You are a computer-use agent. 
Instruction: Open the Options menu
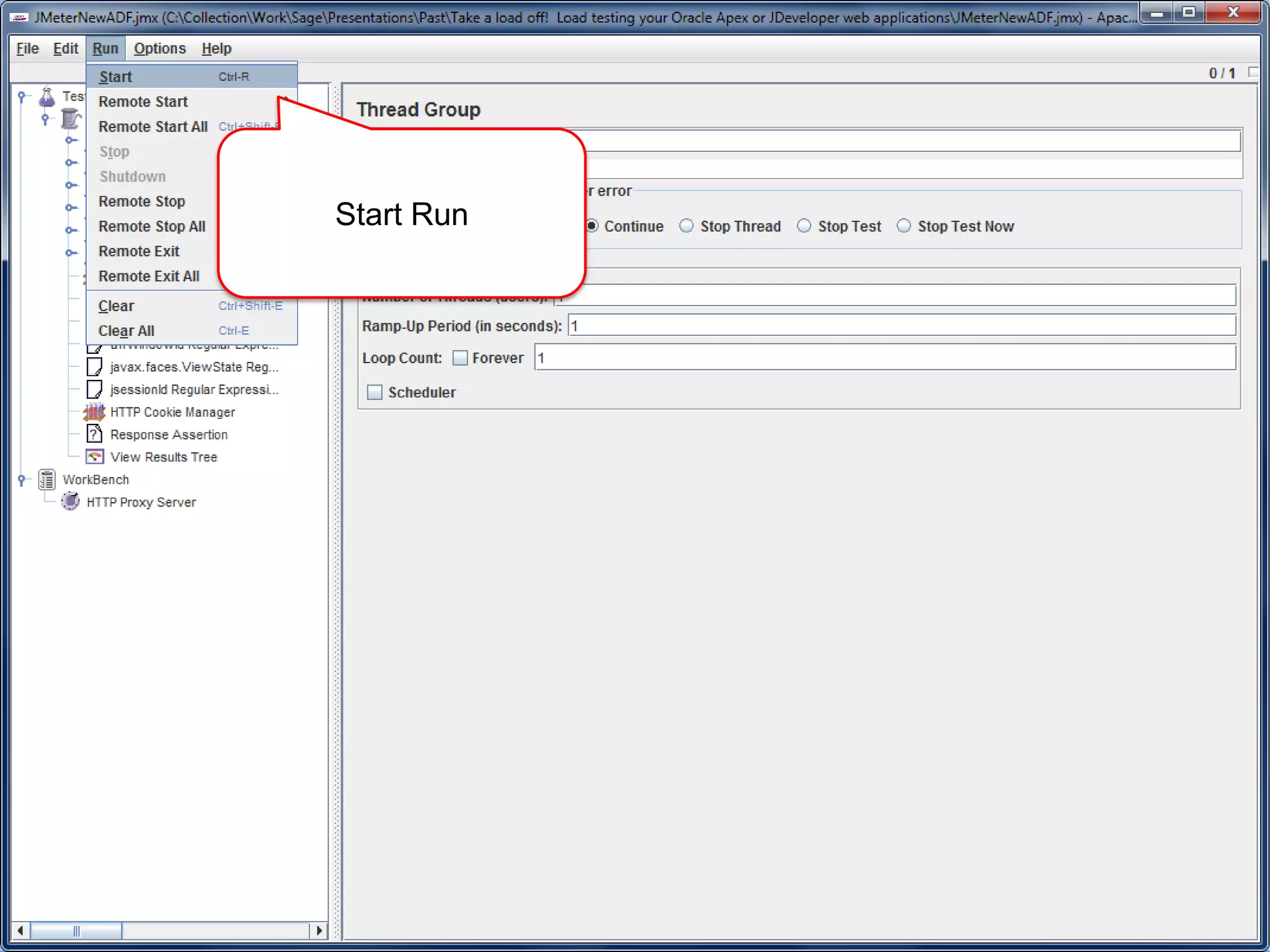[x=159, y=48]
